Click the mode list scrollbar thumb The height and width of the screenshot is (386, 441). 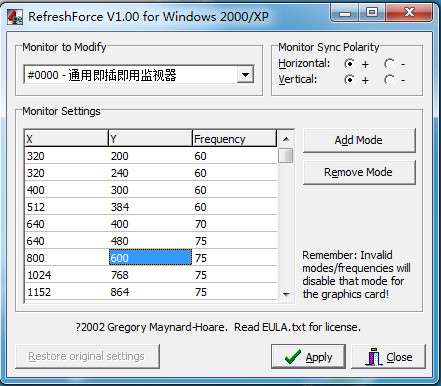pos(286,156)
